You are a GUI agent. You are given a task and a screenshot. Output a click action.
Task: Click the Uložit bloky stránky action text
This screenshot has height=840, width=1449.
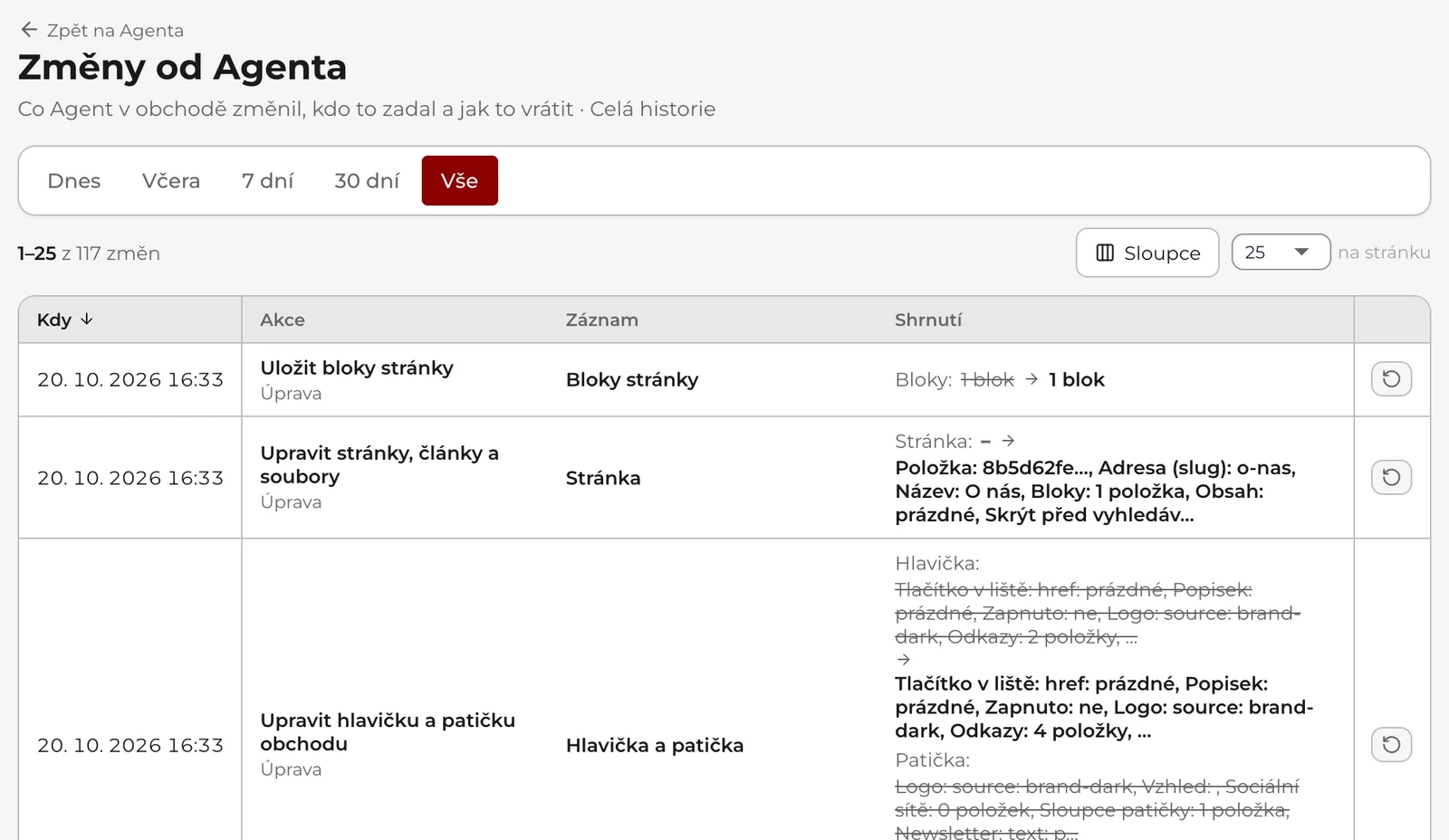357,367
